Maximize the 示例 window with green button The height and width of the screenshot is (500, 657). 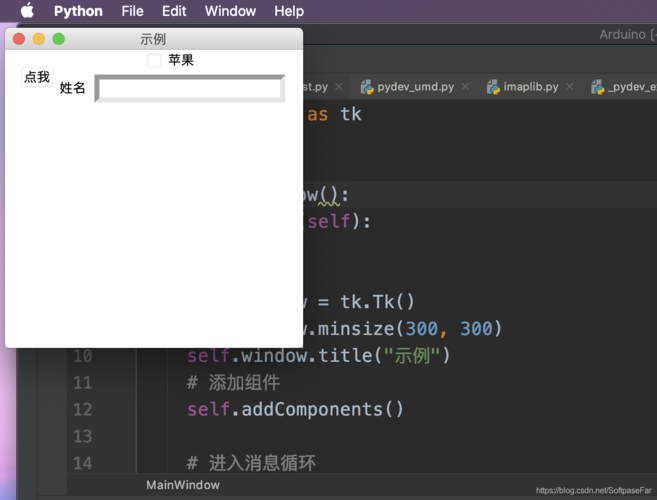click(x=59, y=39)
